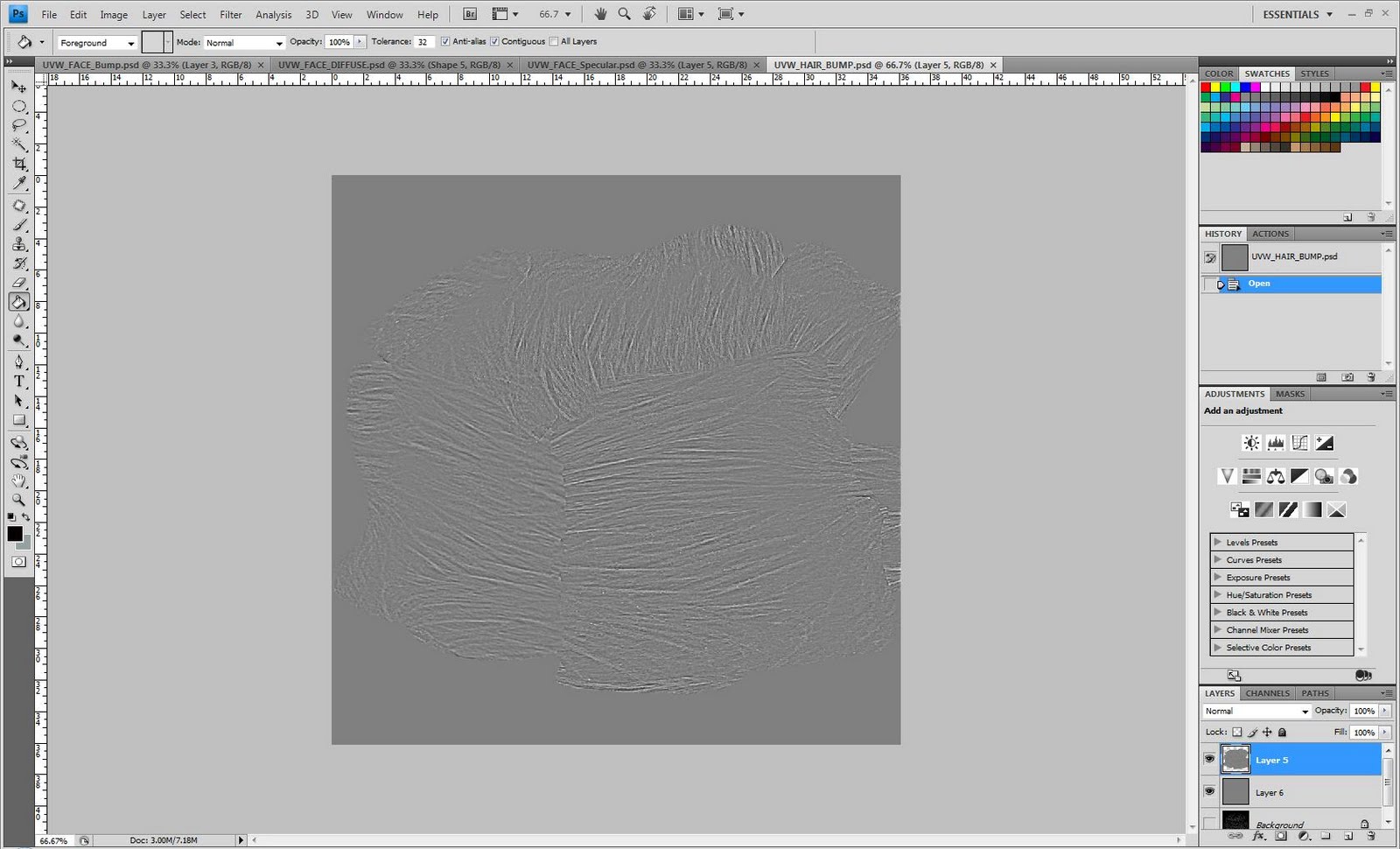
Task: Switch to the Actions tab
Action: point(1270,234)
